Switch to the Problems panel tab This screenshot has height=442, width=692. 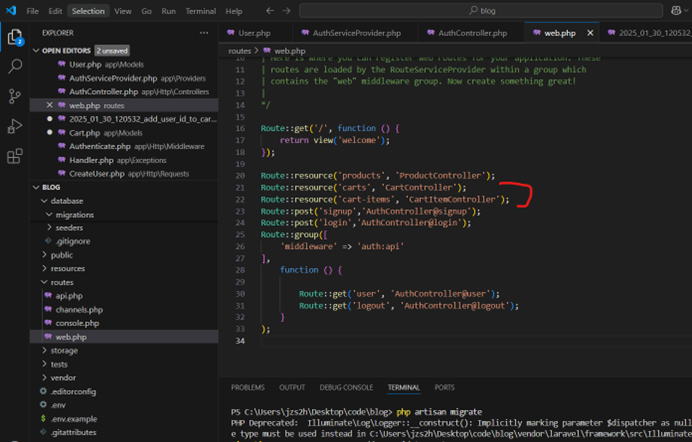249,387
